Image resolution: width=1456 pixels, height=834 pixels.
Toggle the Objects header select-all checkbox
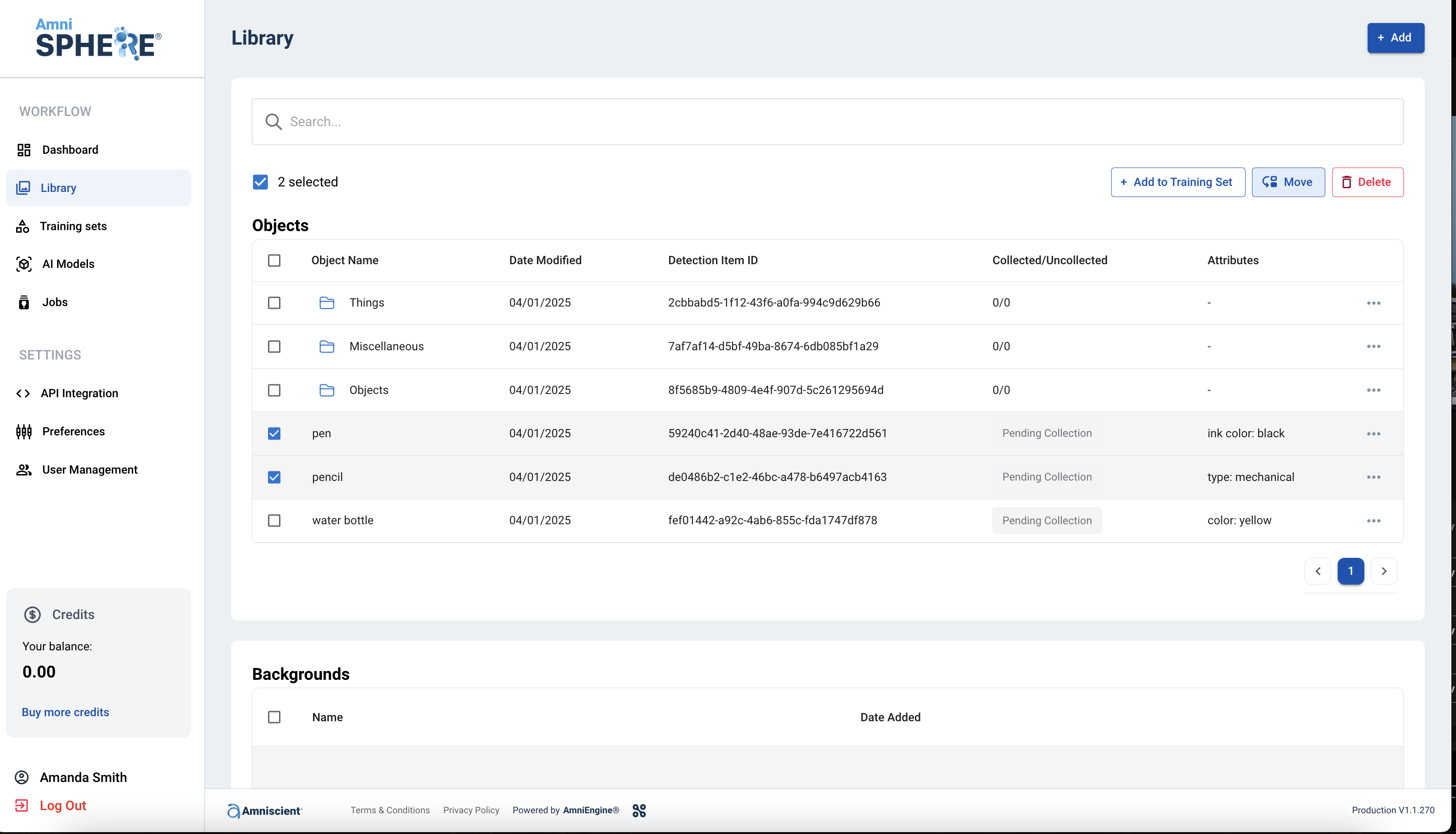274,261
